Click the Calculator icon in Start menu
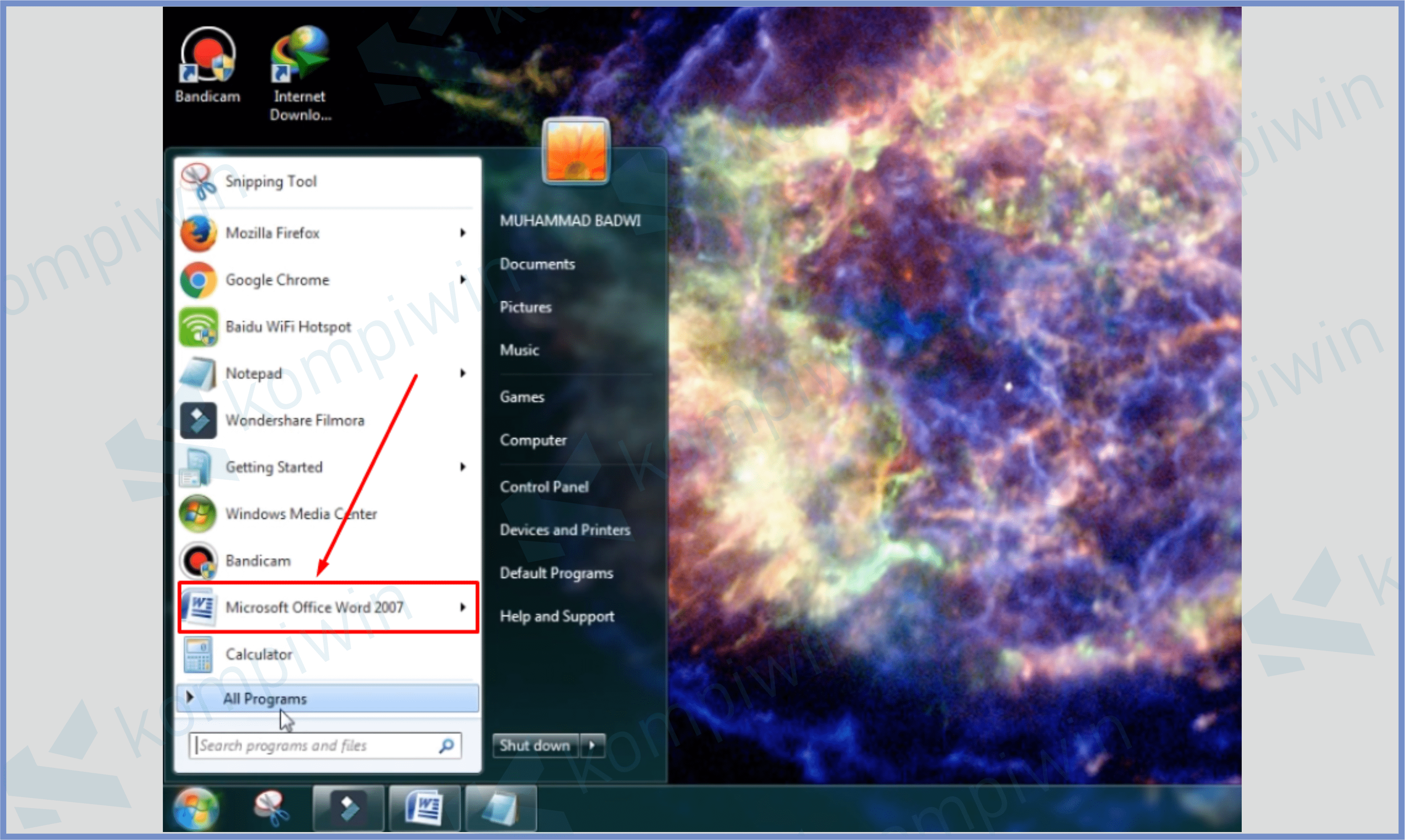This screenshot has width=1405, height=840. pyautogui.click(x=198, y=654)
